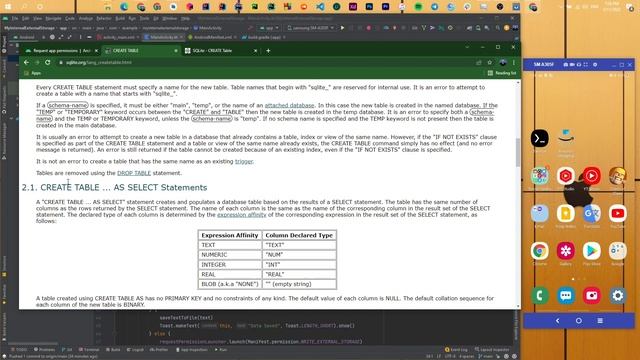
Task: Open Visual Studio Code from taskbar
Action: 320,7
